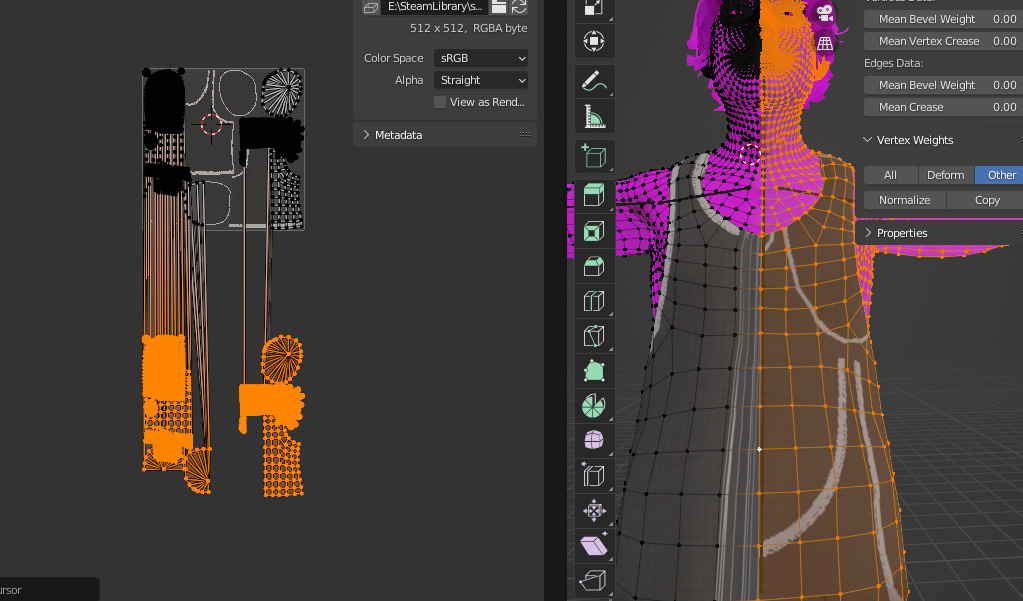Adjust the Mean Crease value slider

tap(943, 107)
